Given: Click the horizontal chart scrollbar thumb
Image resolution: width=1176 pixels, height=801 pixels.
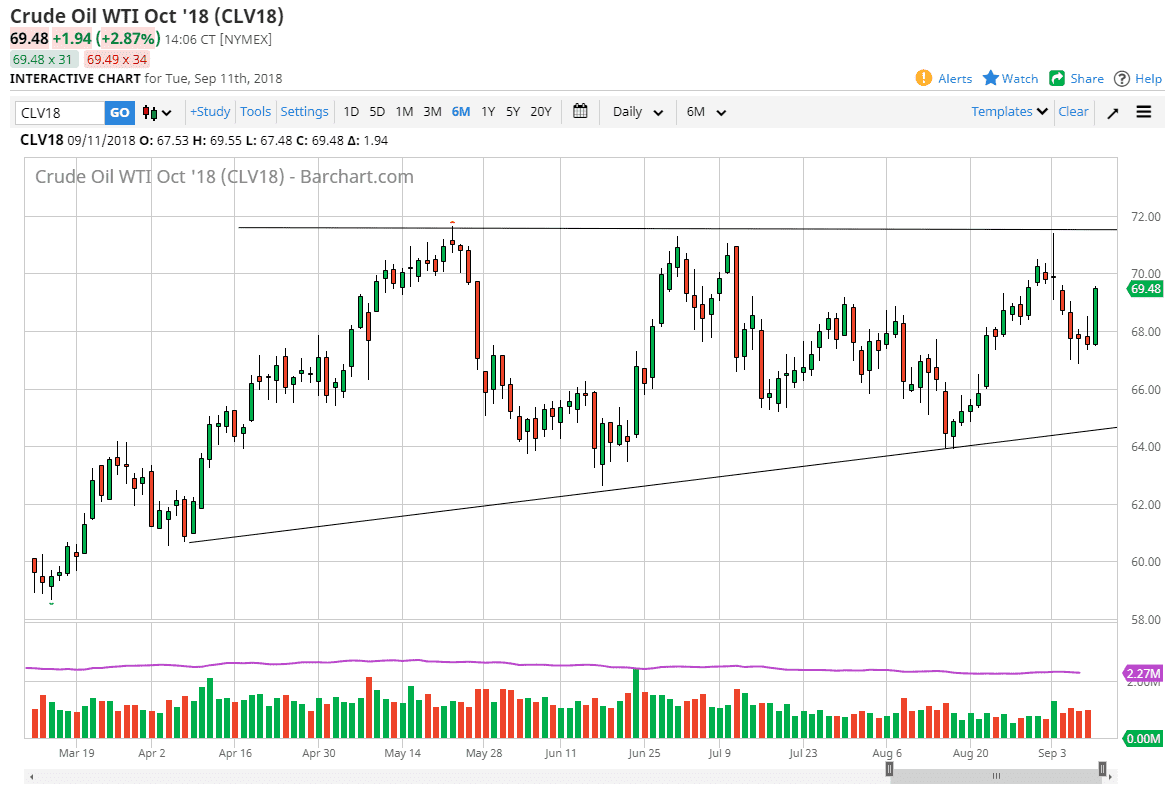Looking at the screenshot, I should [x=997, y=774].
